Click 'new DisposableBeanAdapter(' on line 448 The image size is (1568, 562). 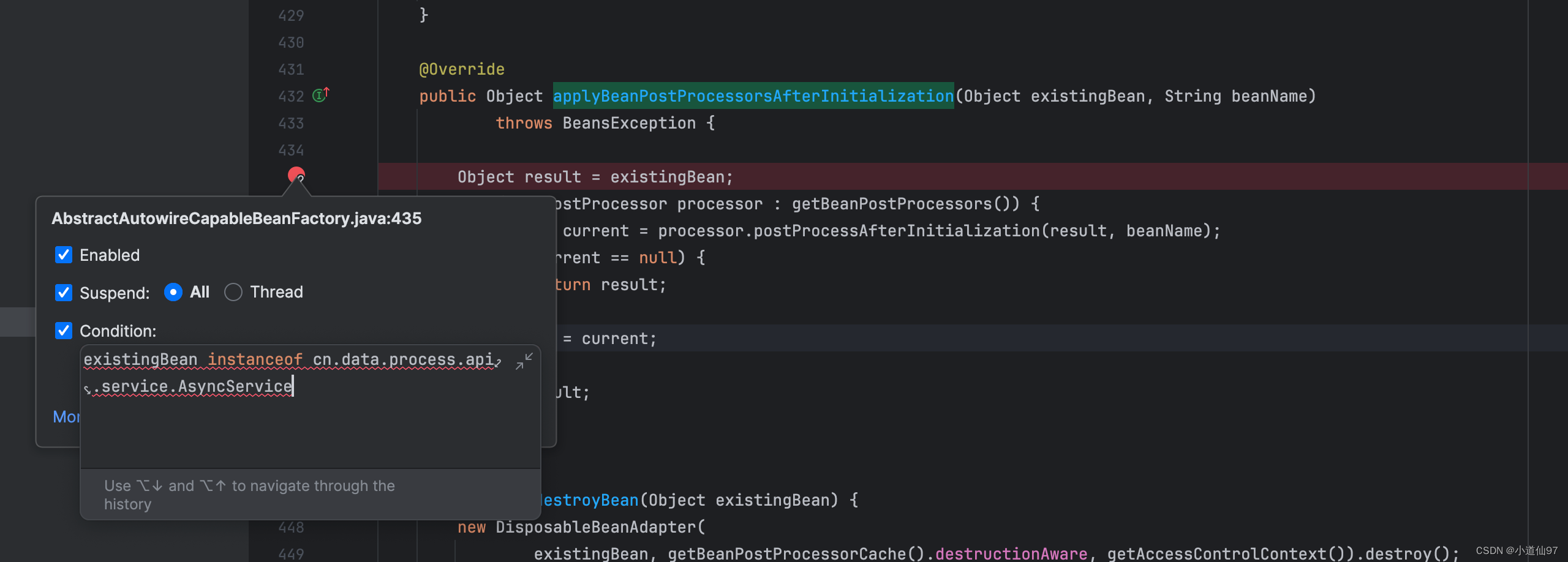(x=582, y=527)
